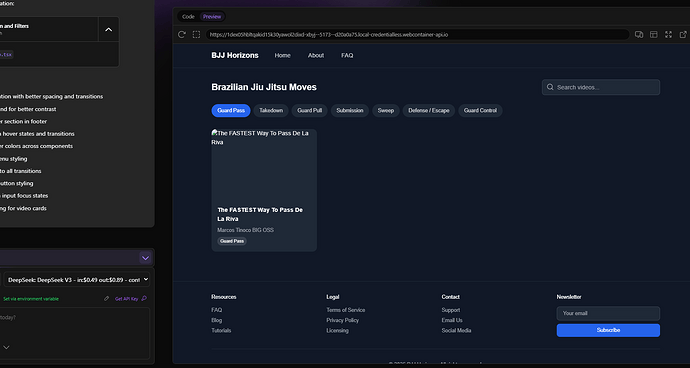The height and width of the screenshot is (368, 690).
Task: Click the blue Subscribe button
Action: coord(608,330)
